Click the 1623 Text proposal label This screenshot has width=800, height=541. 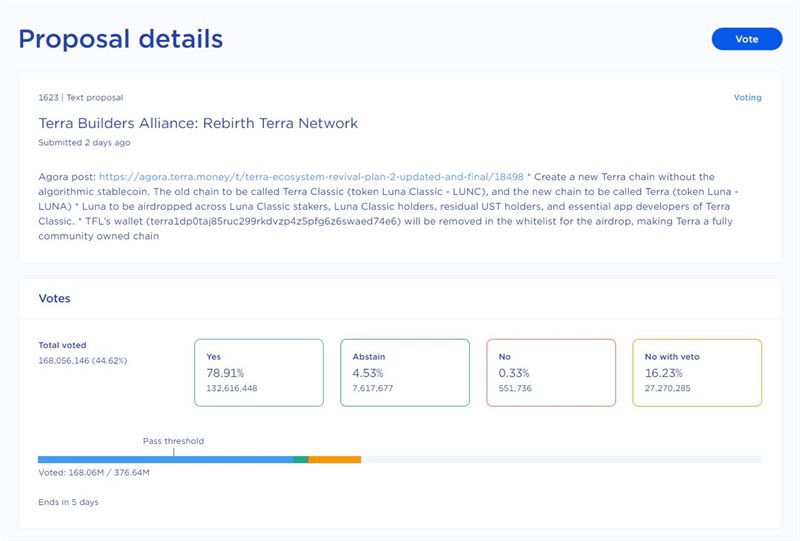(x=81, y=97)
